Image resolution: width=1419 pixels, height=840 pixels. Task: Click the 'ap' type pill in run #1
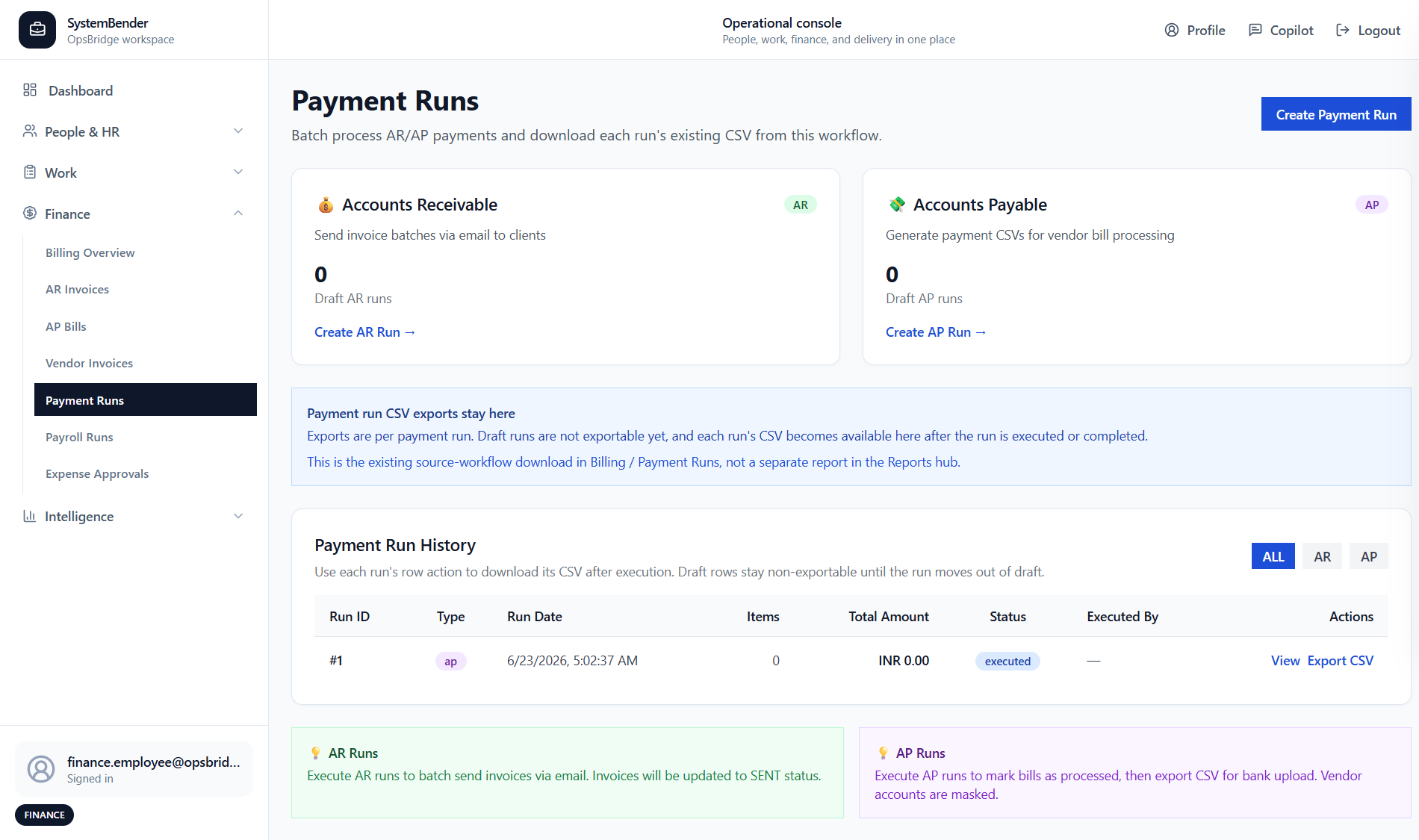click(450, 661)
